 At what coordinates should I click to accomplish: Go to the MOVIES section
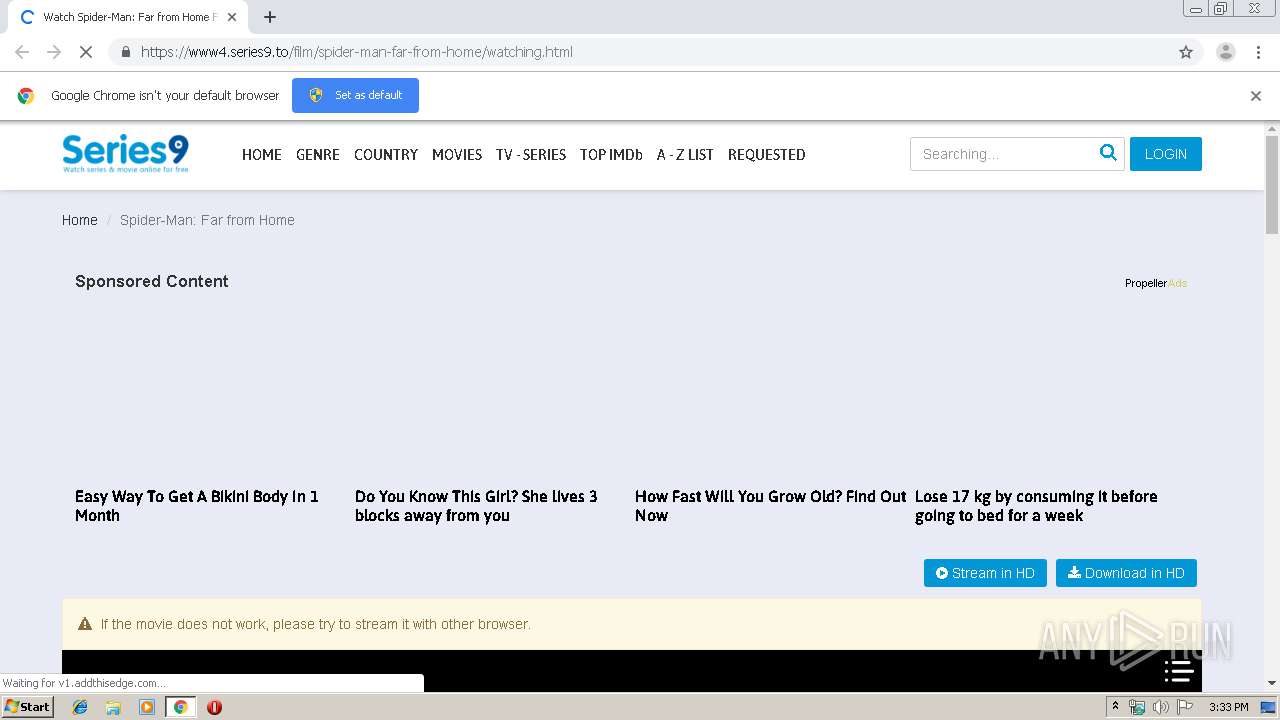click(x=457, y=154)
